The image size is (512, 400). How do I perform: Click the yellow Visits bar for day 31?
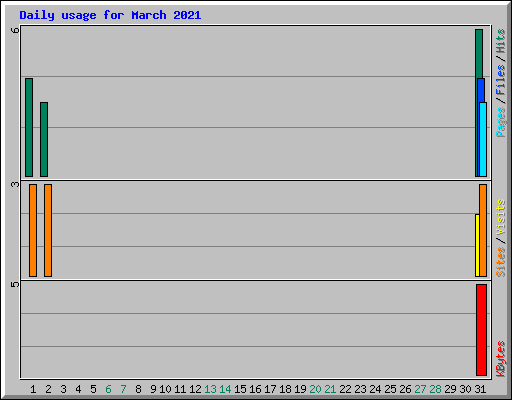[x=477, y=245]
